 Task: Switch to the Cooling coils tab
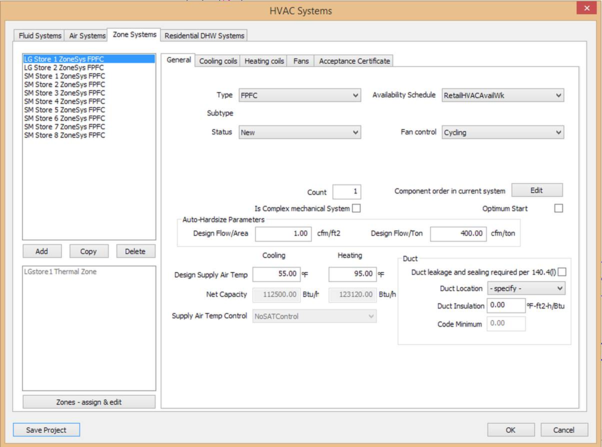[218, 61]
